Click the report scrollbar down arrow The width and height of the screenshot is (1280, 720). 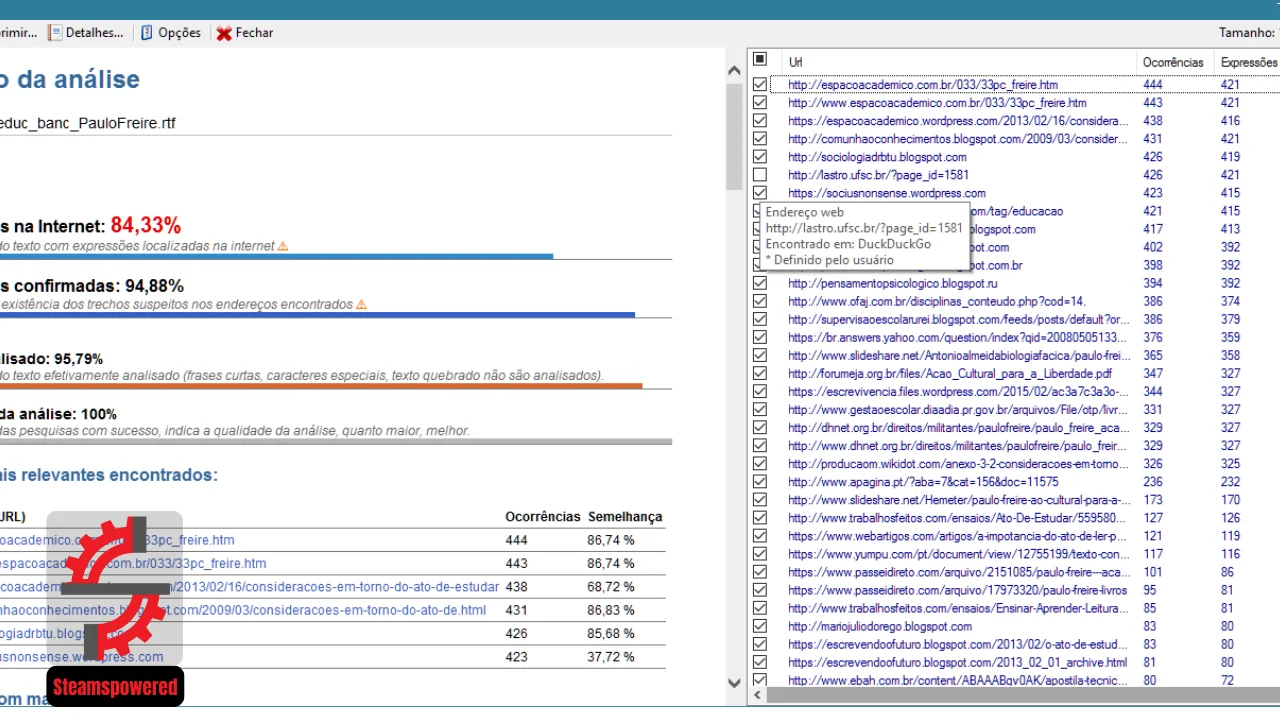click(734, 683)
